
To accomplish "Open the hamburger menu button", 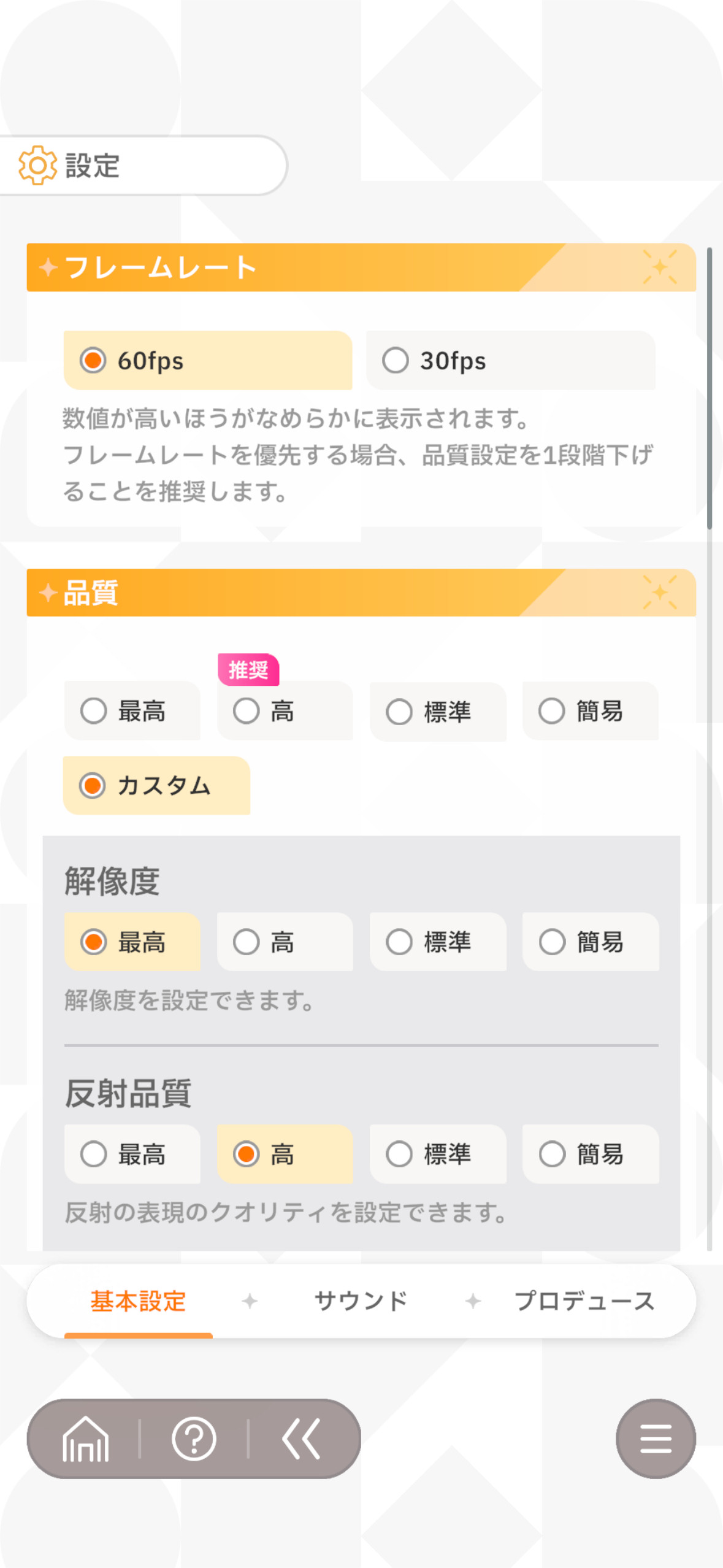I will click(656, 1439).
